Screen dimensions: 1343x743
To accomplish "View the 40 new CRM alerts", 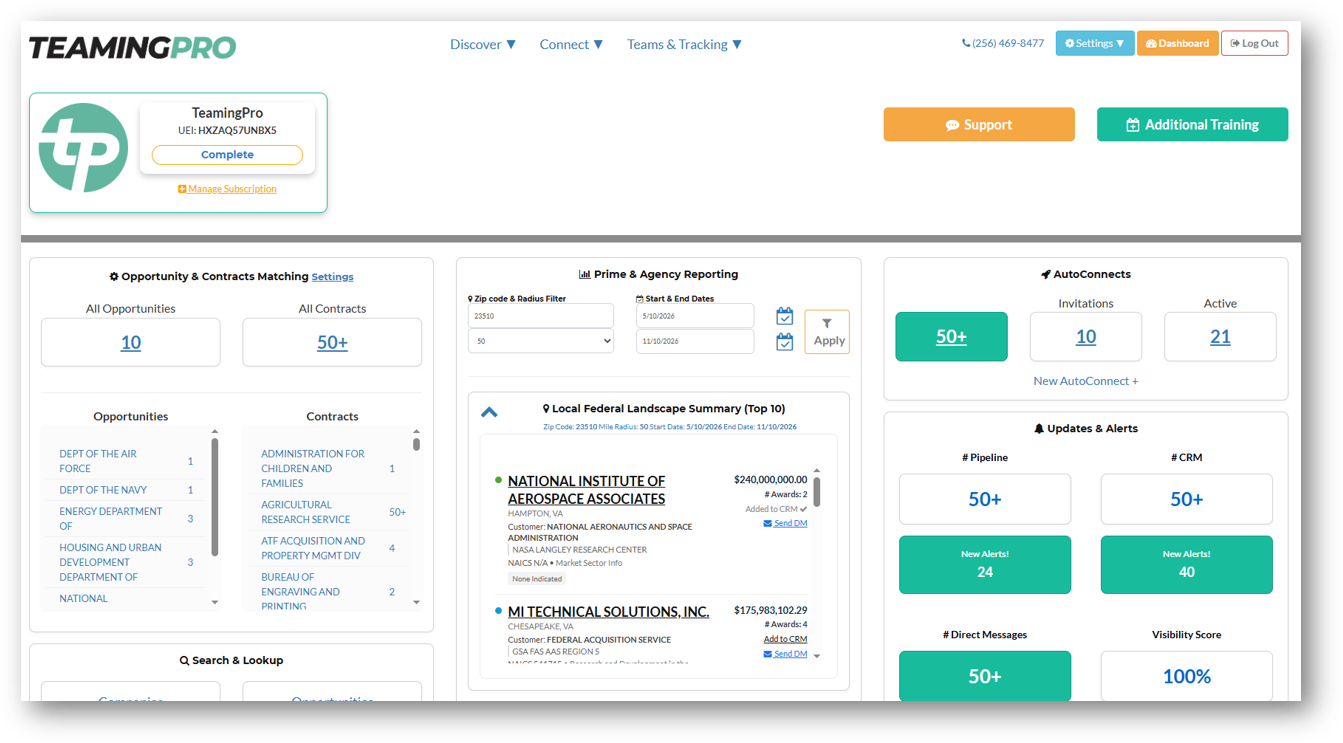I will [1187, 565].
